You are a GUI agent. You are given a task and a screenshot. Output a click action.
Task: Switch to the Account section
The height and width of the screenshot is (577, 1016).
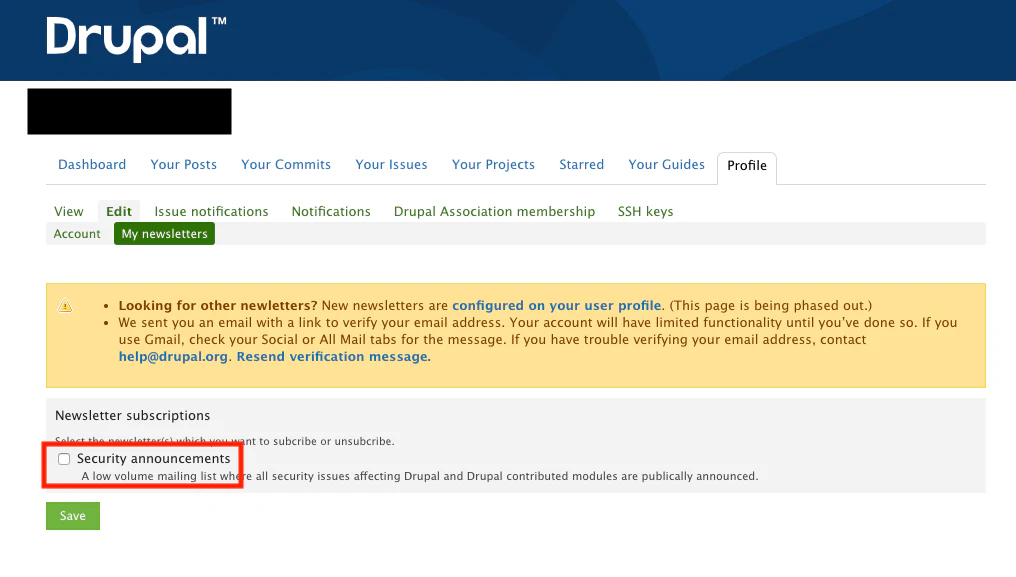[77, 233]
